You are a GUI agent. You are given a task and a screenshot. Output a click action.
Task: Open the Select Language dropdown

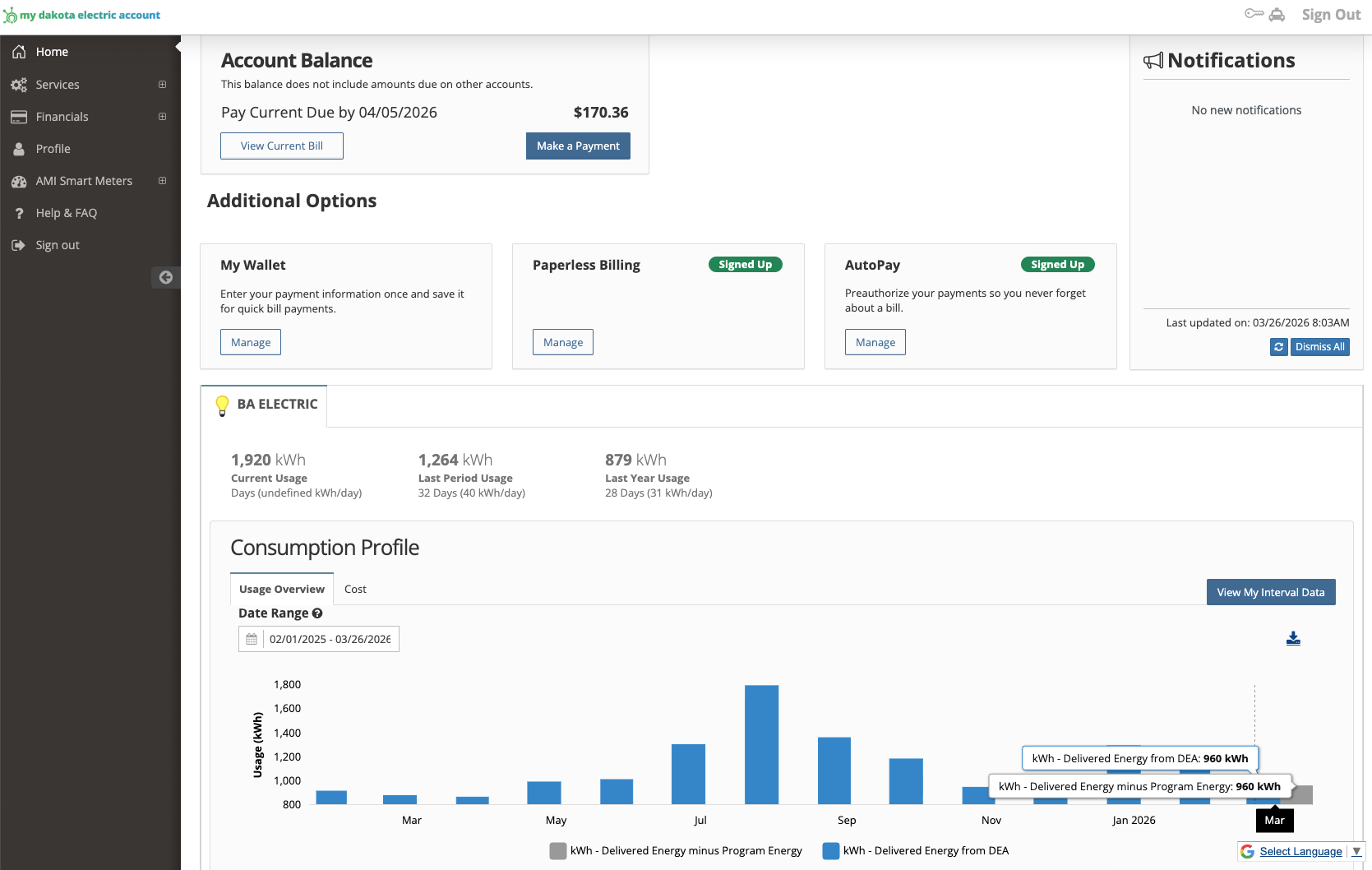(x=1300, y=851)
